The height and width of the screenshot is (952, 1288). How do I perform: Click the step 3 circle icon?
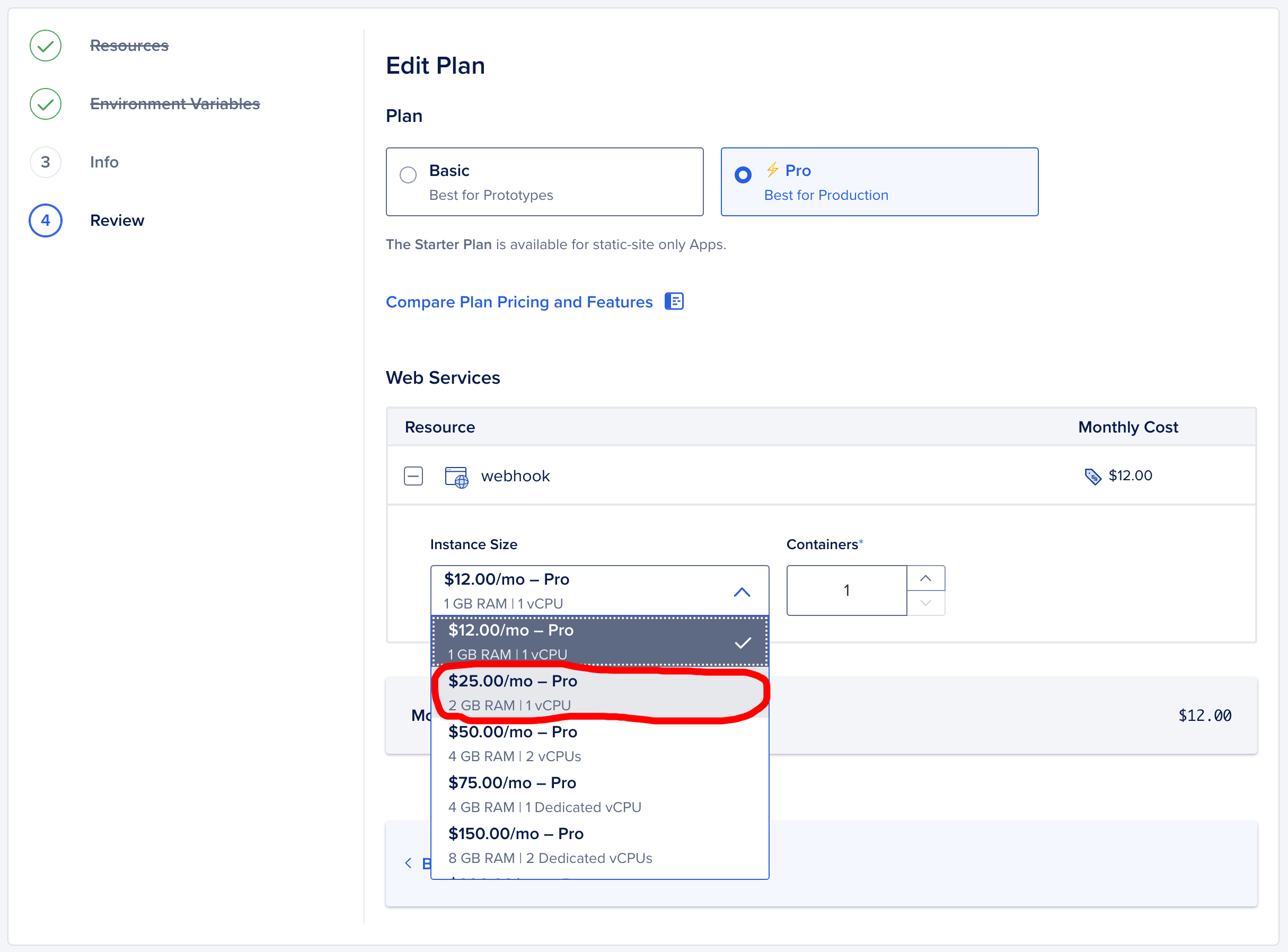46,162
